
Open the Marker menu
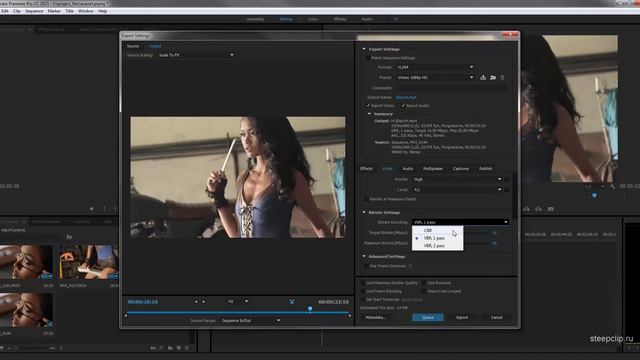click(x=54, y=11)
